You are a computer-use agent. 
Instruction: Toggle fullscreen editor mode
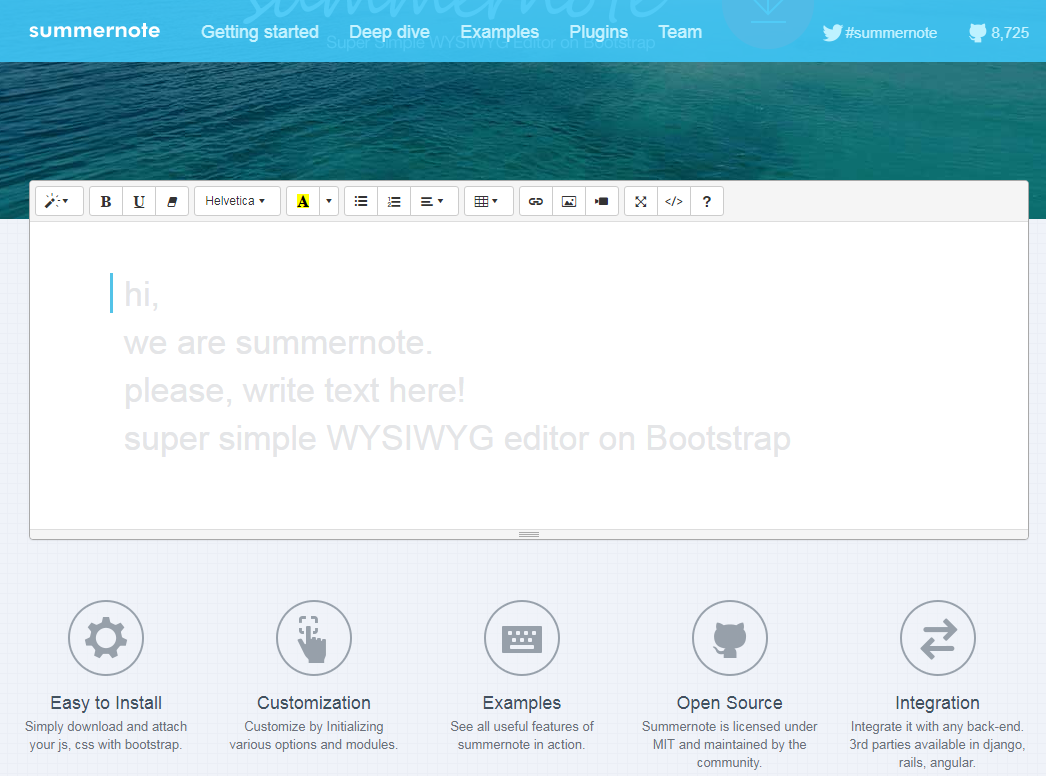pos(640,201)
